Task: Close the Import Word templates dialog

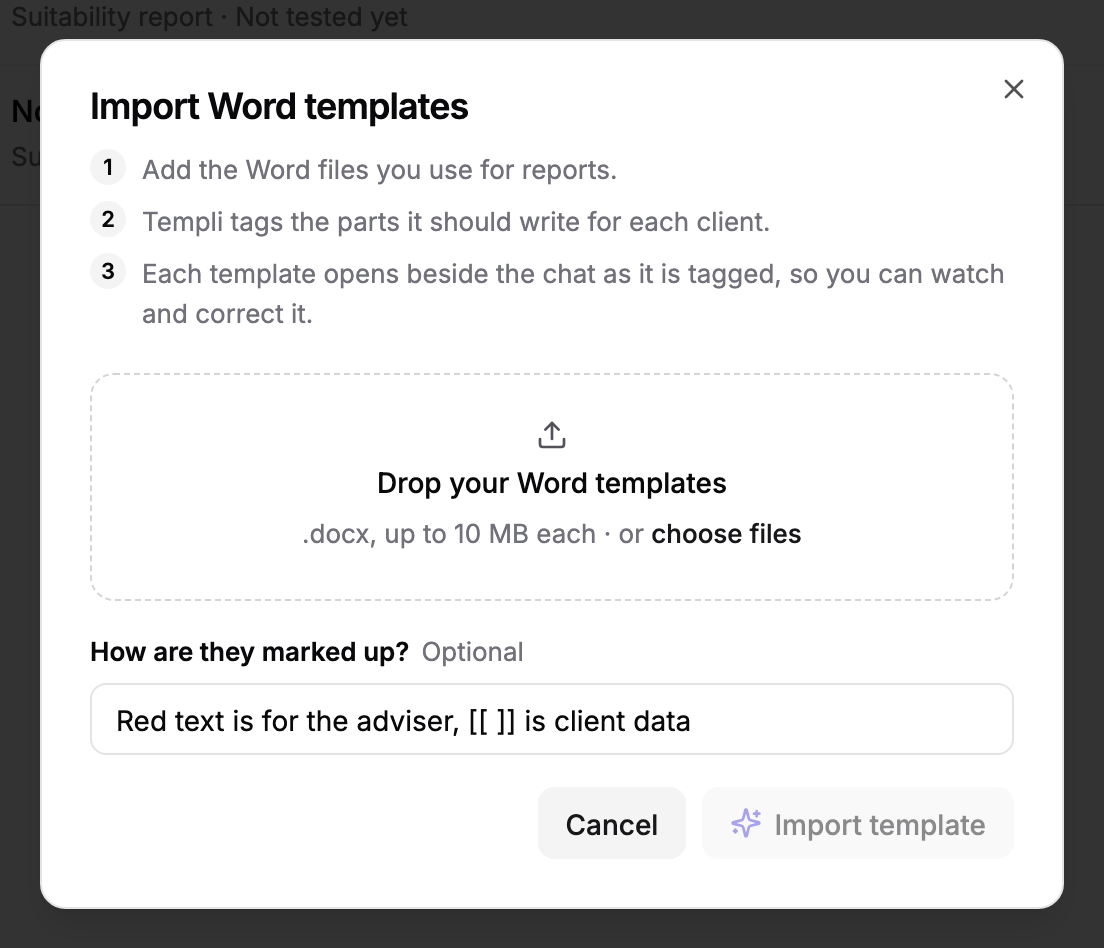Action: coord(1013,89)
